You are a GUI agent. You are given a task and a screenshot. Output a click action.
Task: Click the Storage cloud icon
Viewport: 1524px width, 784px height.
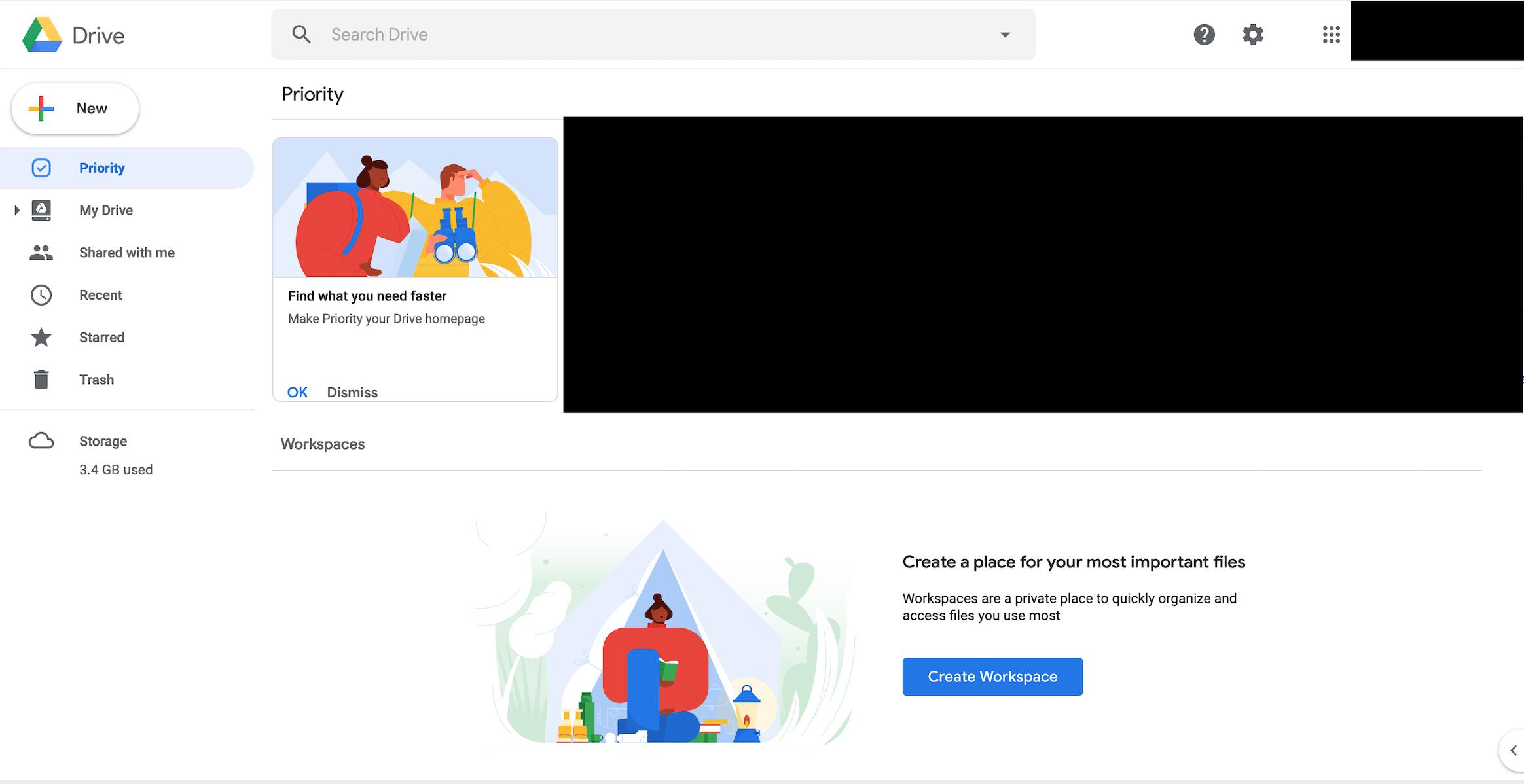click(x=41, y=440)
